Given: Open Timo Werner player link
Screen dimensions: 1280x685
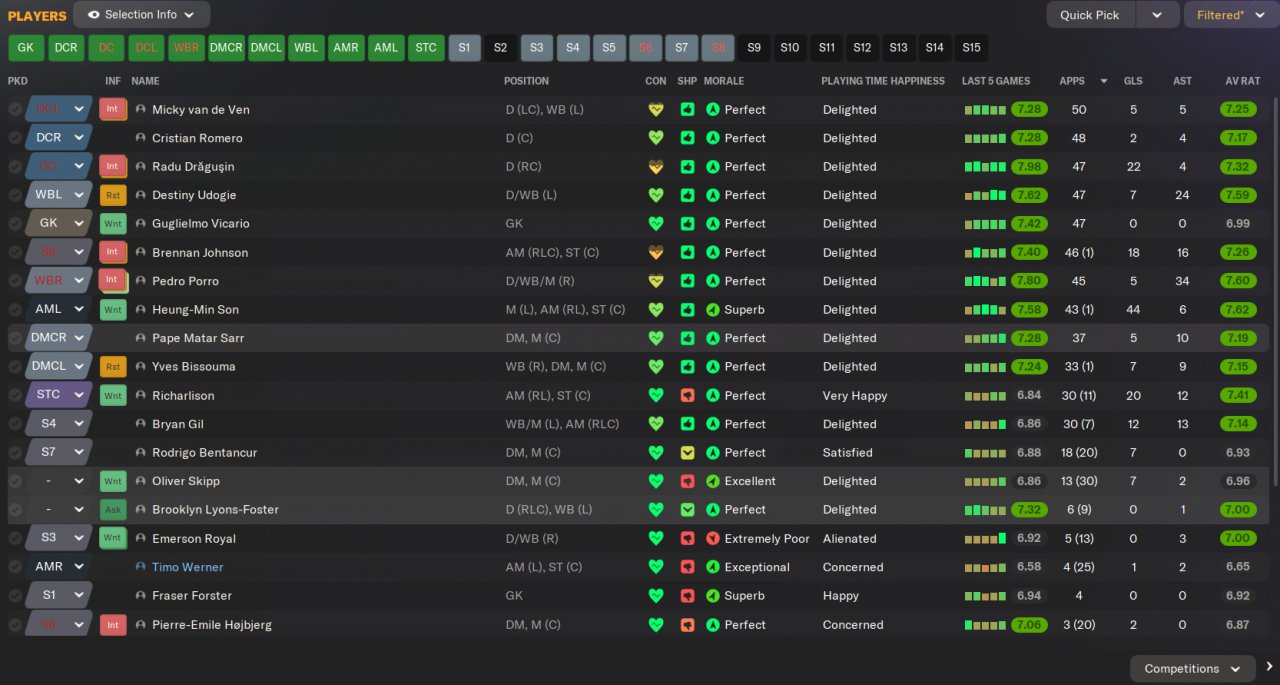Looking at the screenshot, I should pos(188,567).
